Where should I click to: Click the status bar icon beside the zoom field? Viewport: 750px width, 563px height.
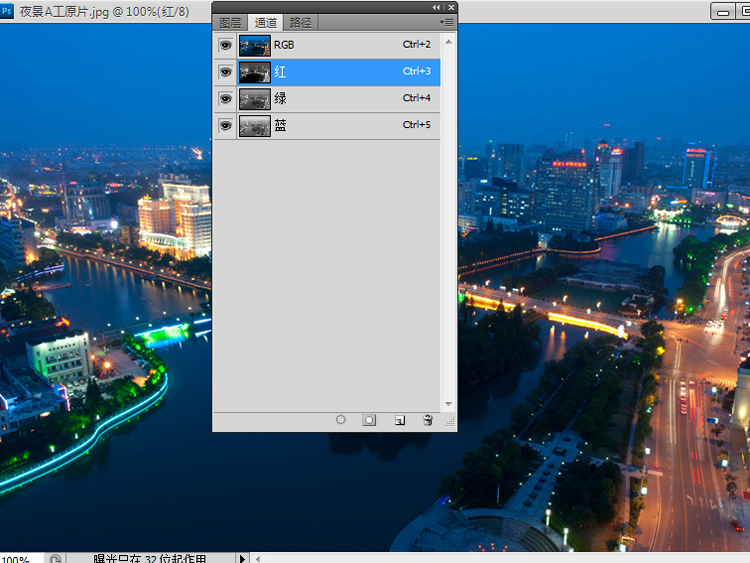[57, 558]
